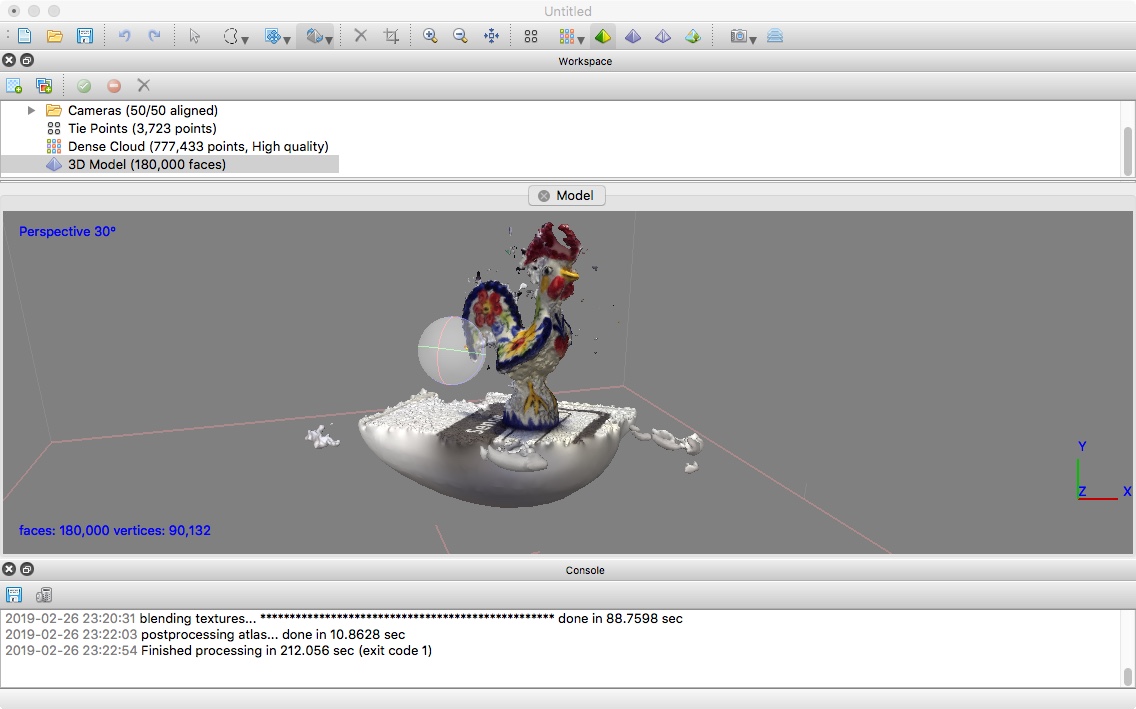The image size is (1136, 709).
Task: Activate the selection shape tool
Action: (230, 36)
